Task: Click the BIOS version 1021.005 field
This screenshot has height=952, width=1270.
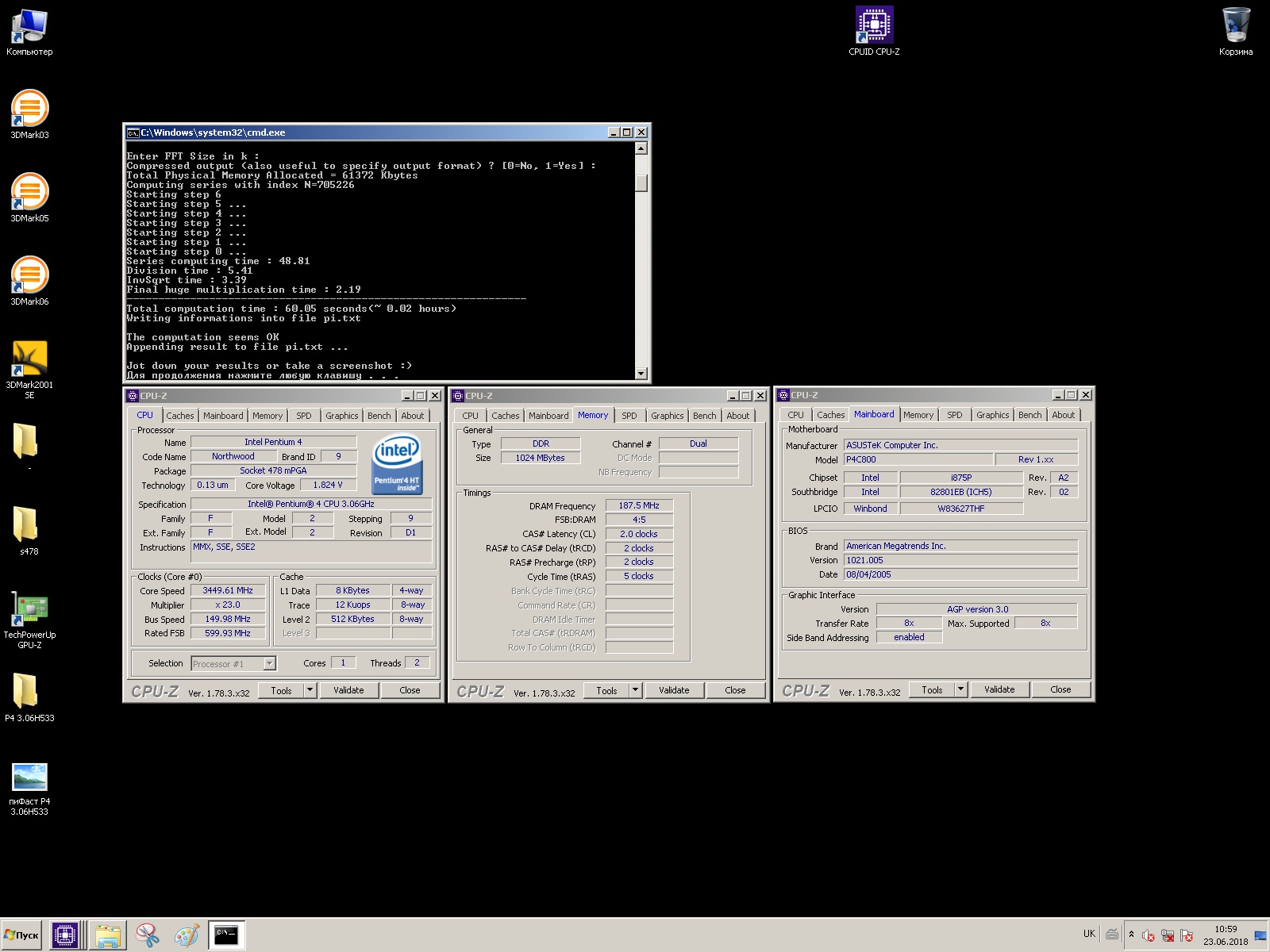Action: pyautogui.click(x=960, y=560)
